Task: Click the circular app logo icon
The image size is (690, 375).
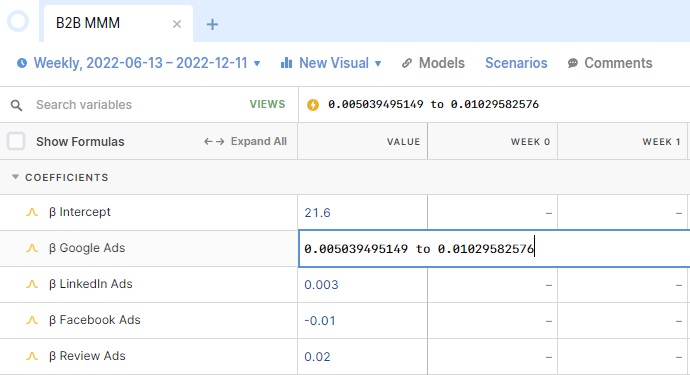Action: click(18, 21)
